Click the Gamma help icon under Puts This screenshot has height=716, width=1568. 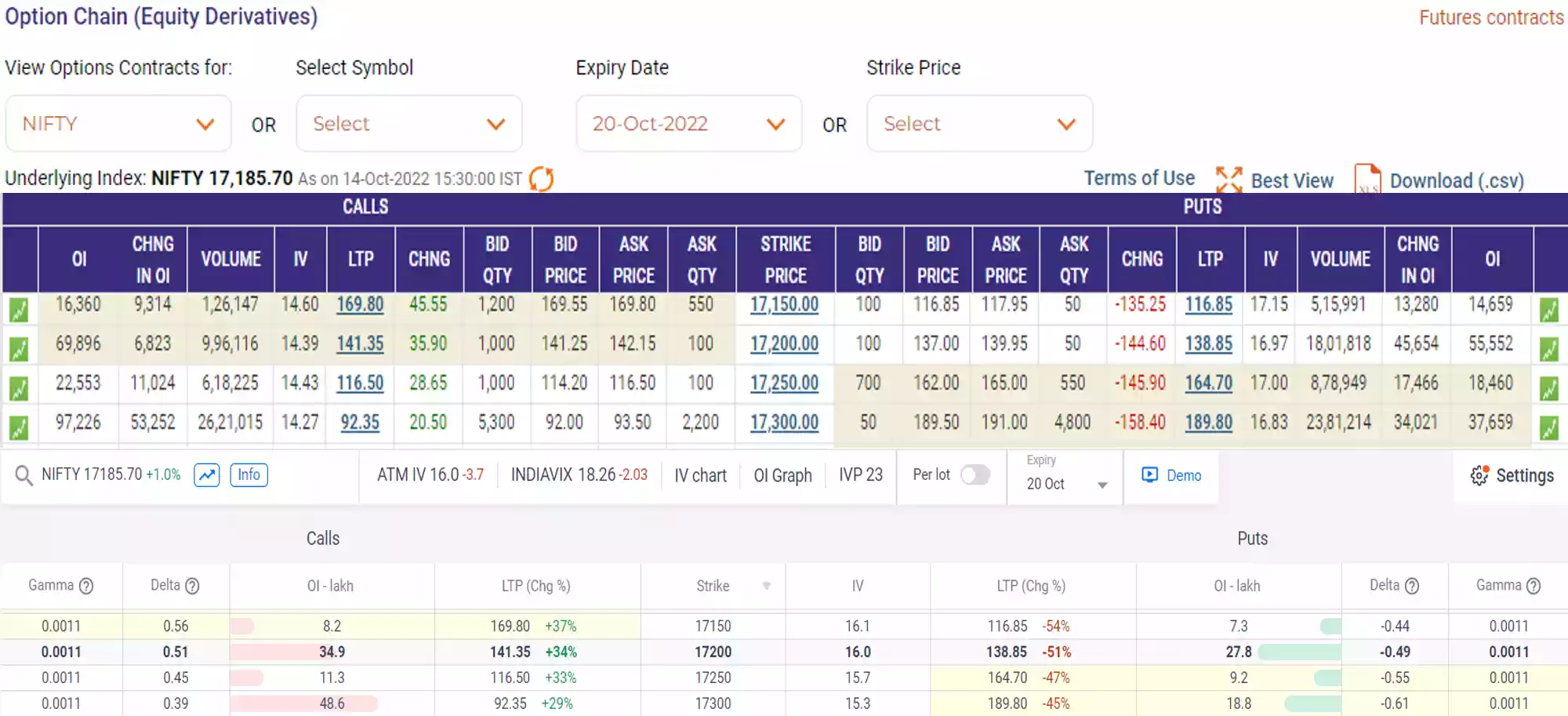tap(1534, 586)
